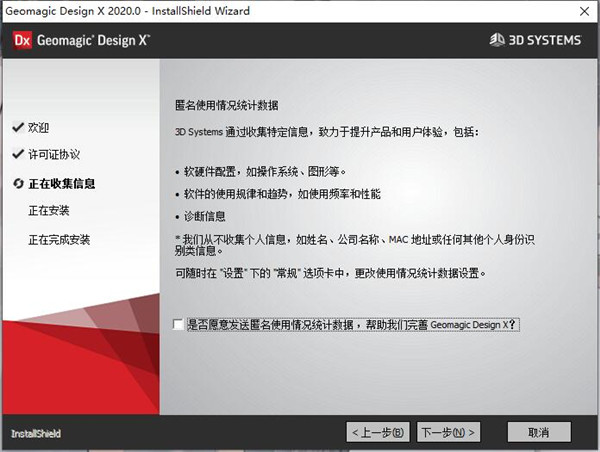The width and height of the screenshot is (600, 452).
Task: Select the 正在收集信息 step label
Action: [62, 184]
